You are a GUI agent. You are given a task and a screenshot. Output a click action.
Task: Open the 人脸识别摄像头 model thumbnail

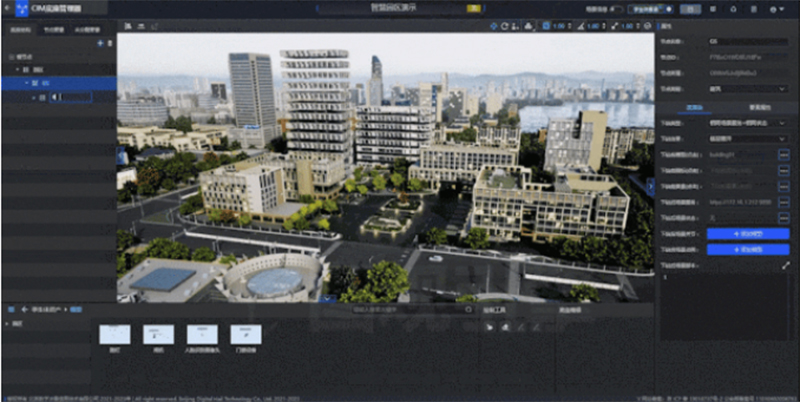202,335
